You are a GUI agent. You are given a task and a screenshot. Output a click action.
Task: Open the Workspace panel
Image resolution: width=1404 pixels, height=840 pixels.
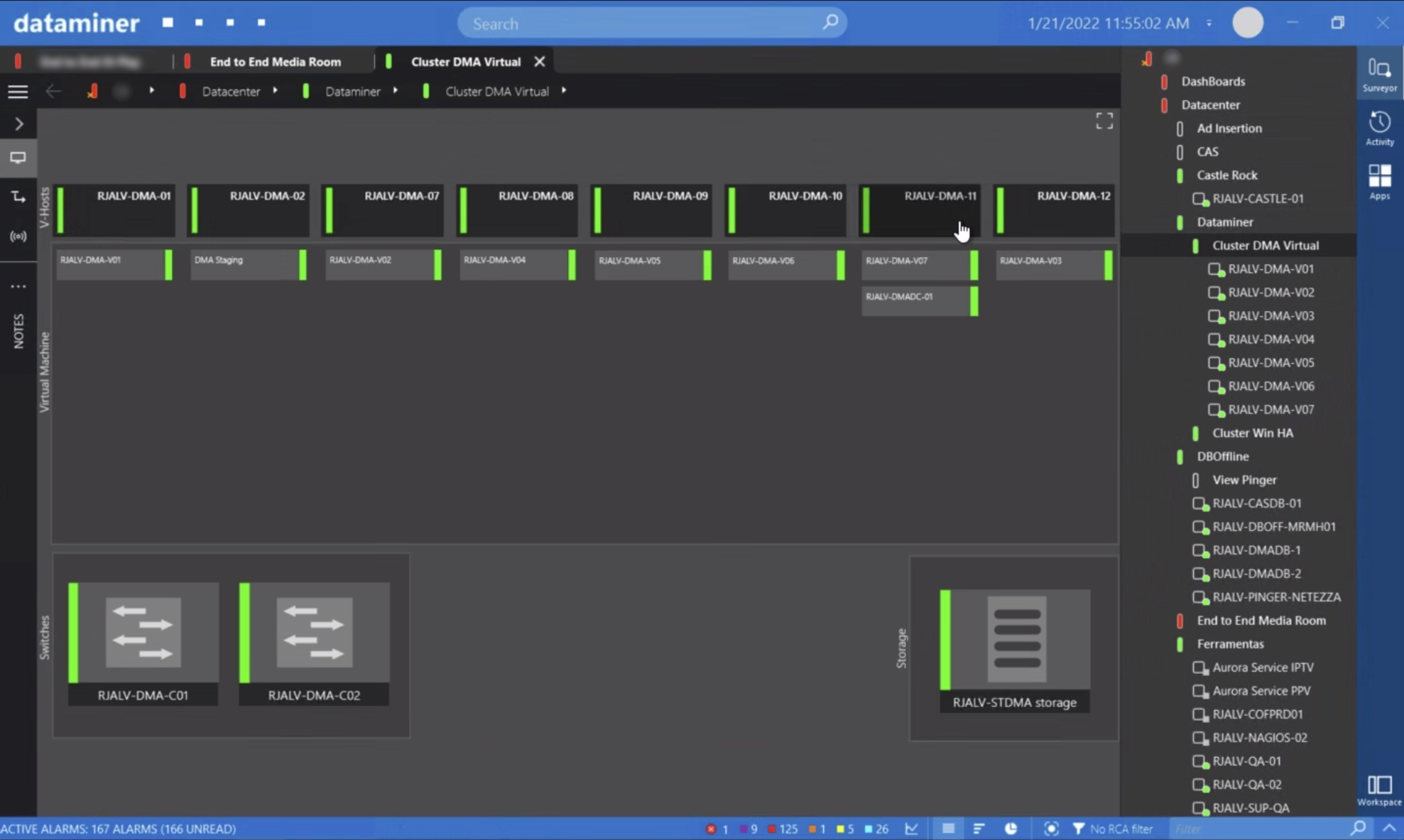(x=1379, y=790)
